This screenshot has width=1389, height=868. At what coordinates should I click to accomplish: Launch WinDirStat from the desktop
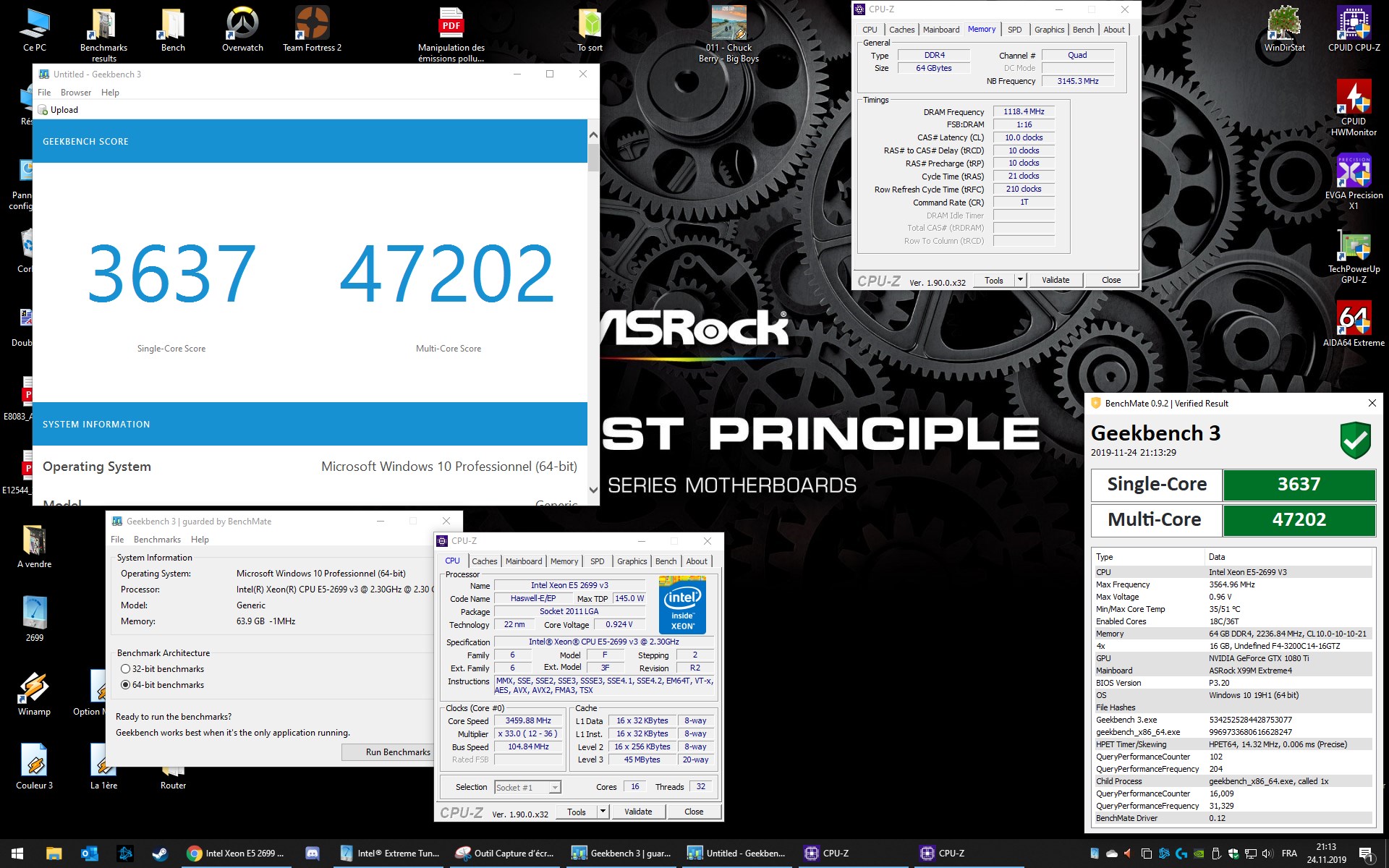click(1284, 30)
